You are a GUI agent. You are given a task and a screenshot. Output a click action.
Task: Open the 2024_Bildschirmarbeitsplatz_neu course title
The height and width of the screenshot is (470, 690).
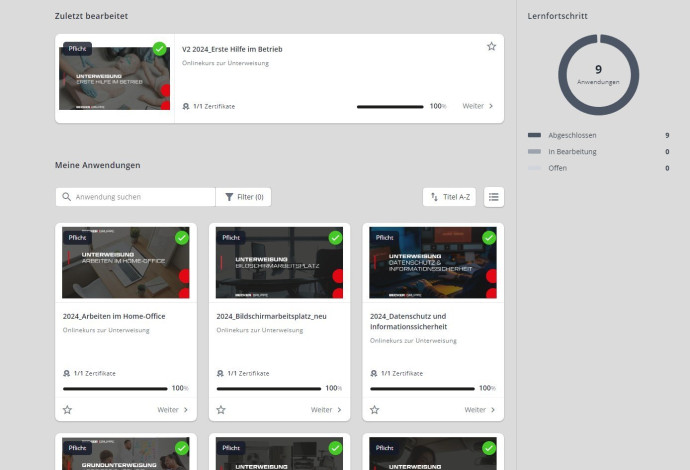click(271, 316)
